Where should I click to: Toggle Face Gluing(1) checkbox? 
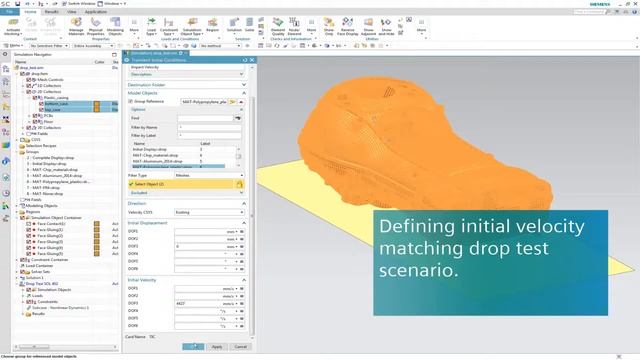coord(29,230)
